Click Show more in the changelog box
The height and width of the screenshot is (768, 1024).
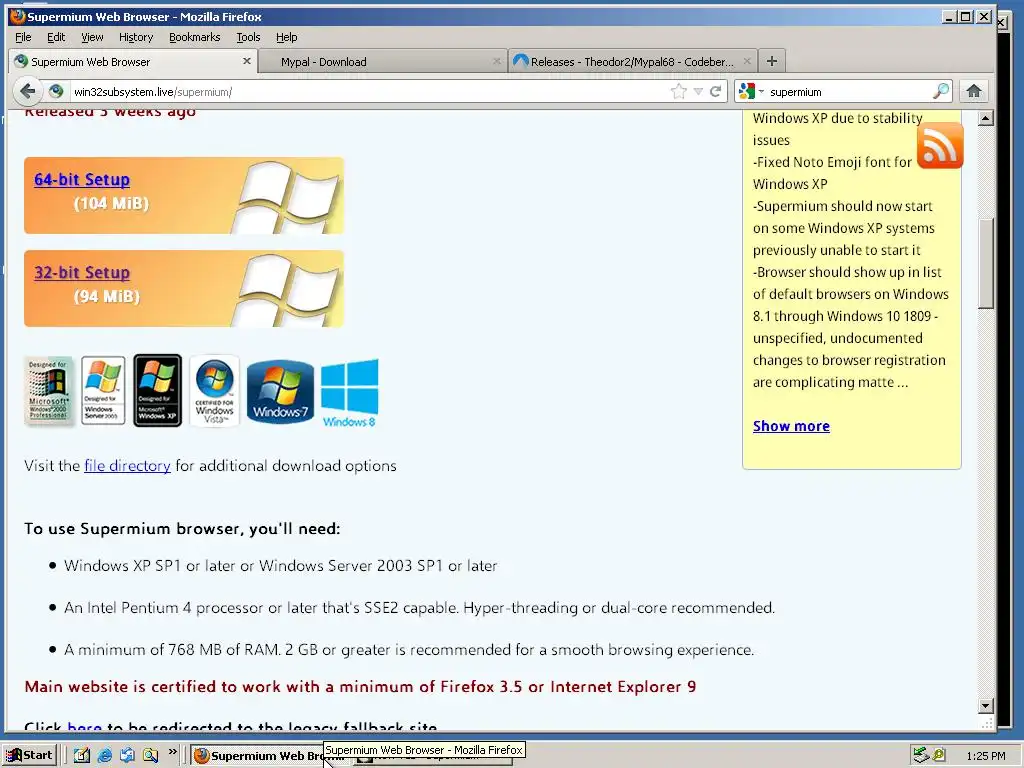(x=791, y=426)
